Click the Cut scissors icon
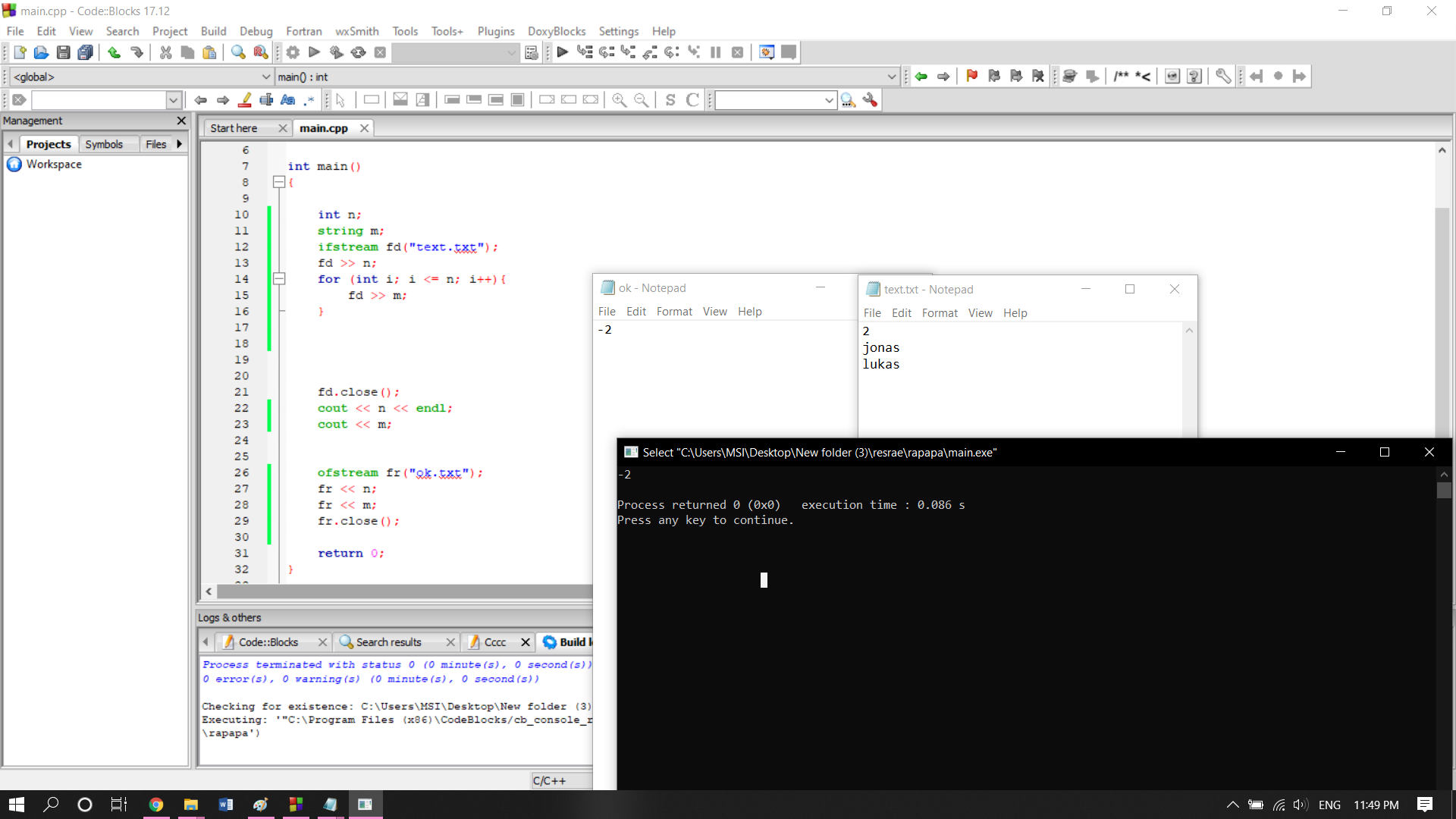Image resolution: width=1456 pixels, height=819 pixels. pos(165,52)
